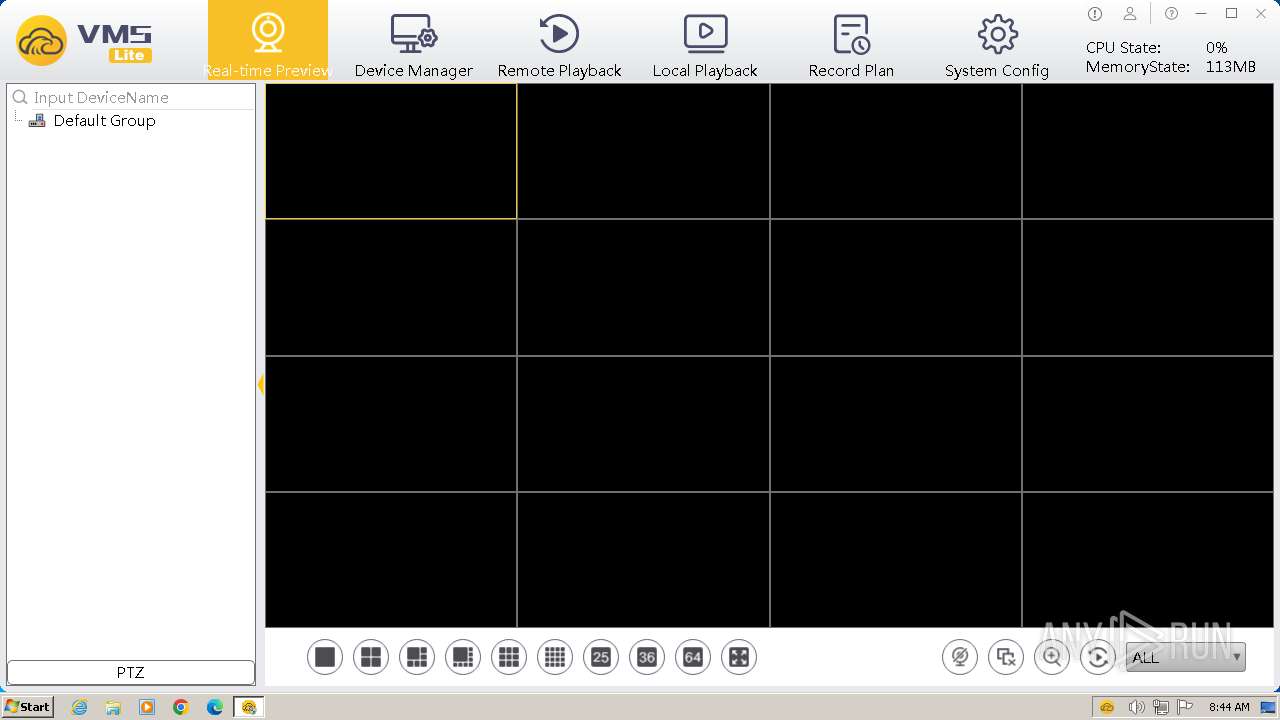Open Chrome from taskbar
Image resolution: width=1280 pixels, height=720 pixels.
click(x=181, y=707)
